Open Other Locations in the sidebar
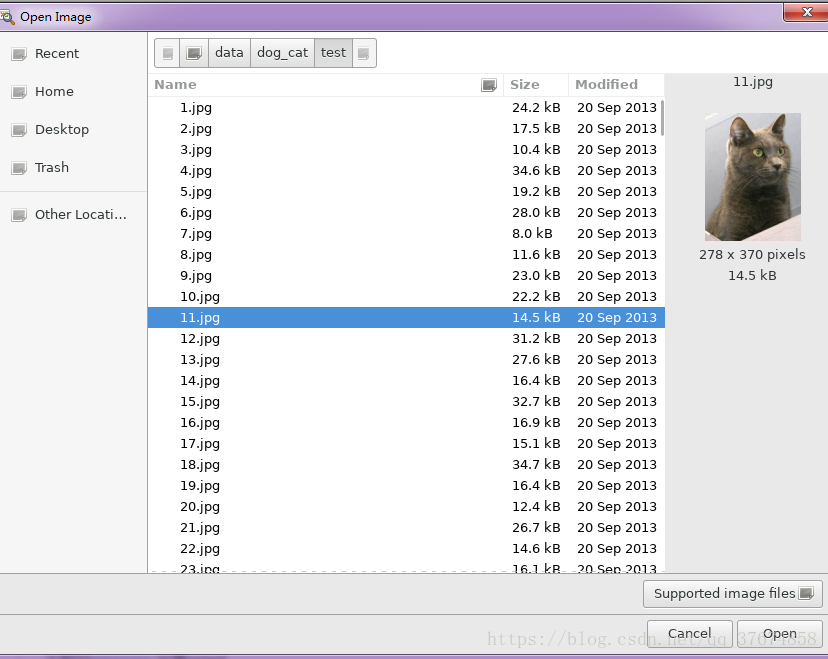The image size is (828, 659). (73, 215)
